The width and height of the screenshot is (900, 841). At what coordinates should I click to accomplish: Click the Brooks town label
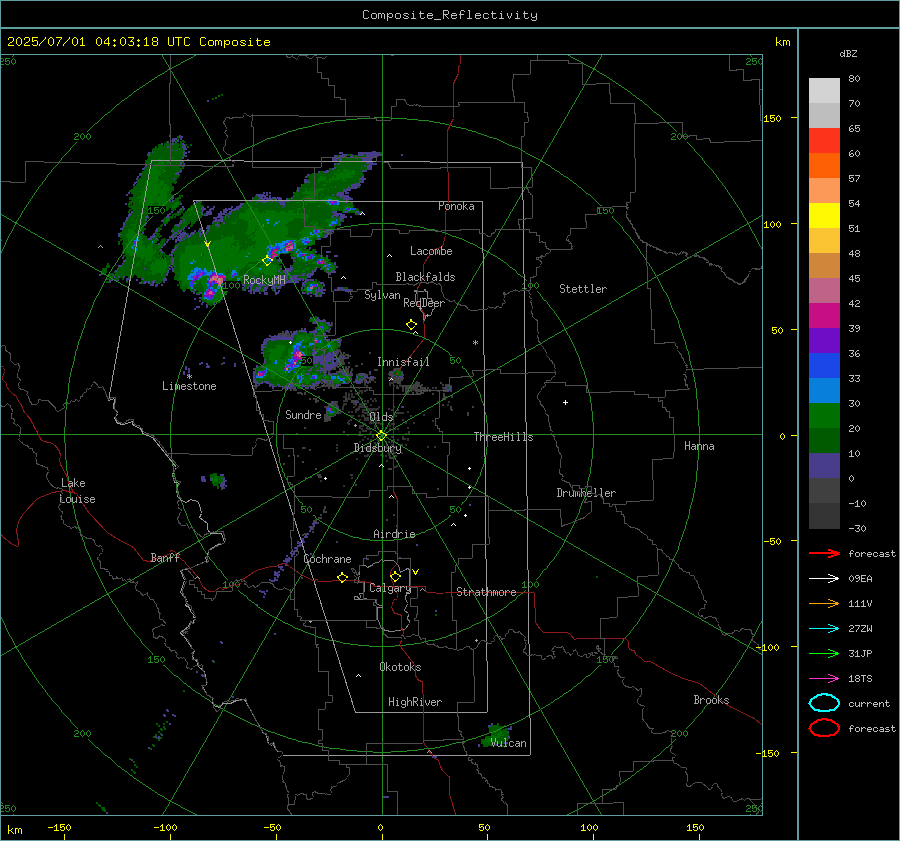tap(711, 700)
